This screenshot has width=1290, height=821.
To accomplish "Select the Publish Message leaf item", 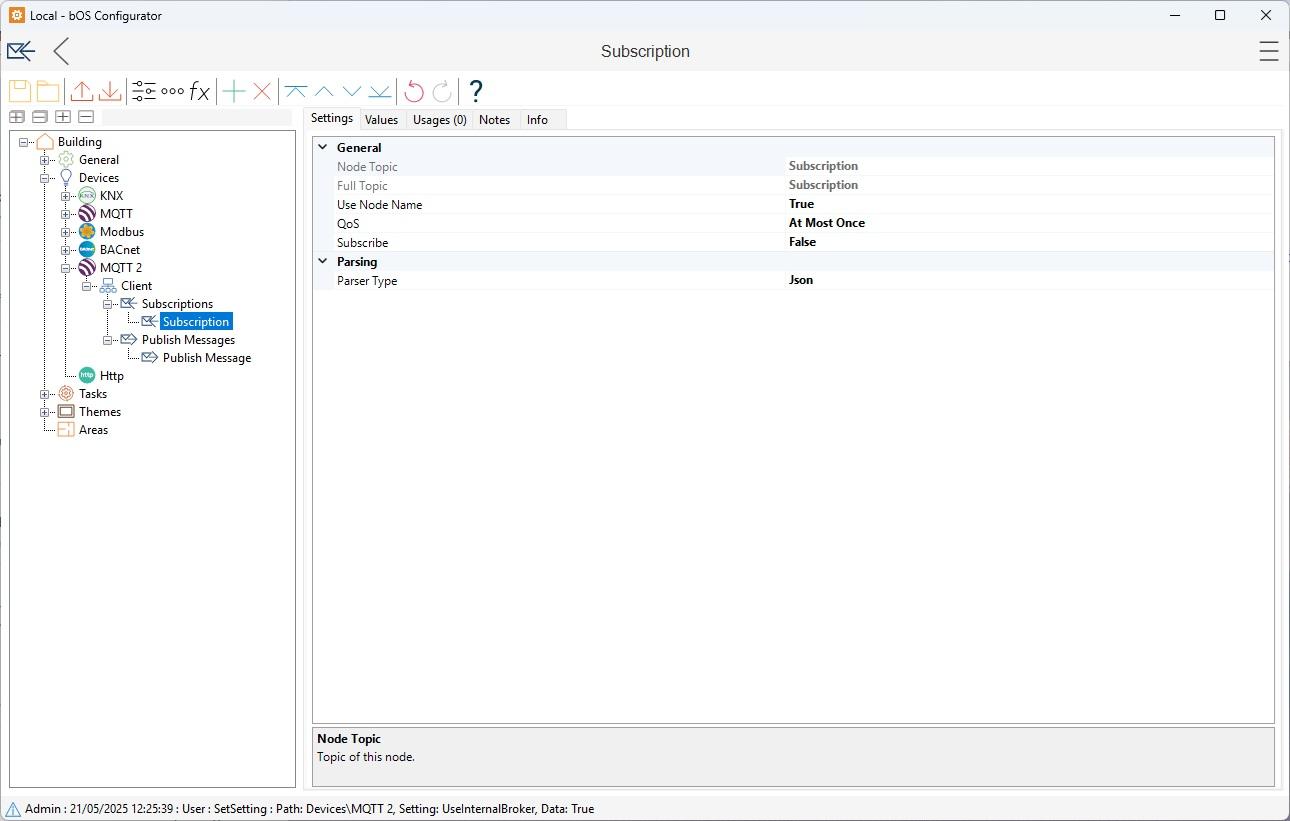I will tap(207, 358).
